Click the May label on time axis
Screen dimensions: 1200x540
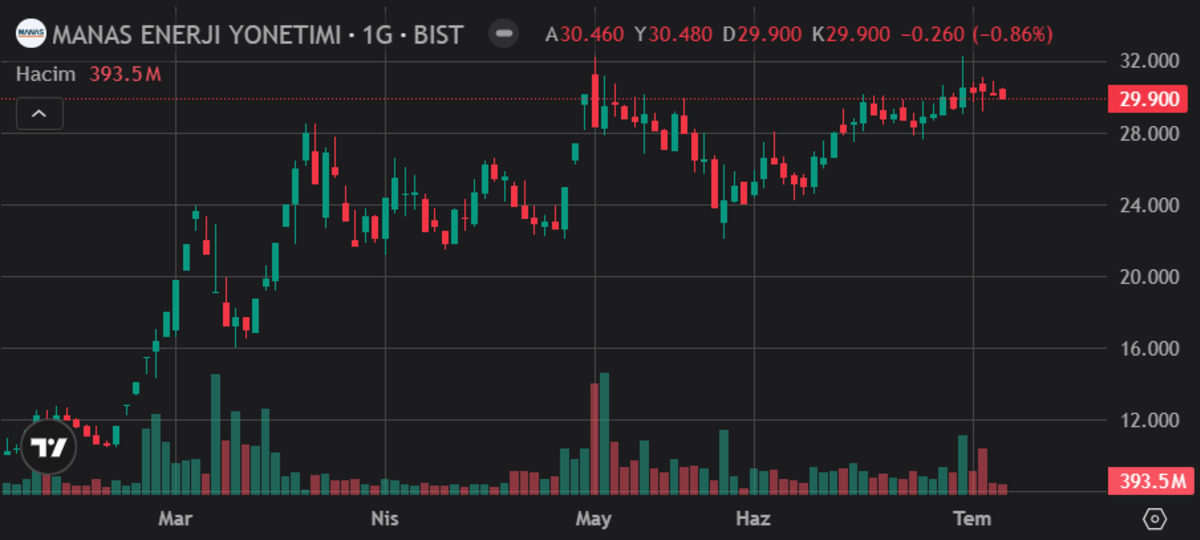(594, 519)
